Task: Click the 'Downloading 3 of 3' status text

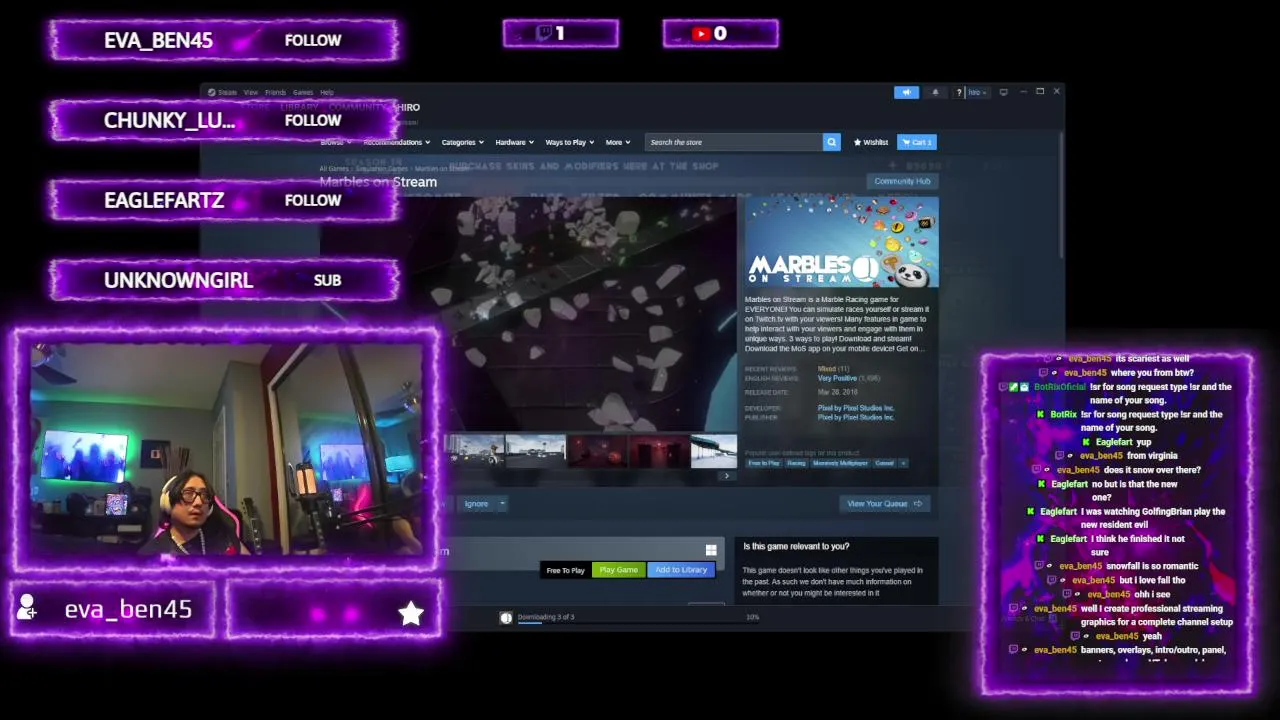Action: [x=546, y=617]
